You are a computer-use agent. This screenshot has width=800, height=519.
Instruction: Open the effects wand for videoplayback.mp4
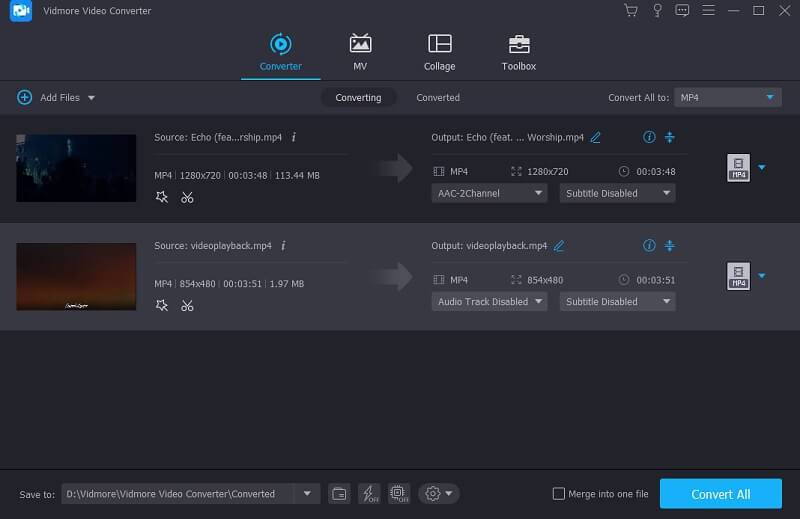[x=162, y=305]
